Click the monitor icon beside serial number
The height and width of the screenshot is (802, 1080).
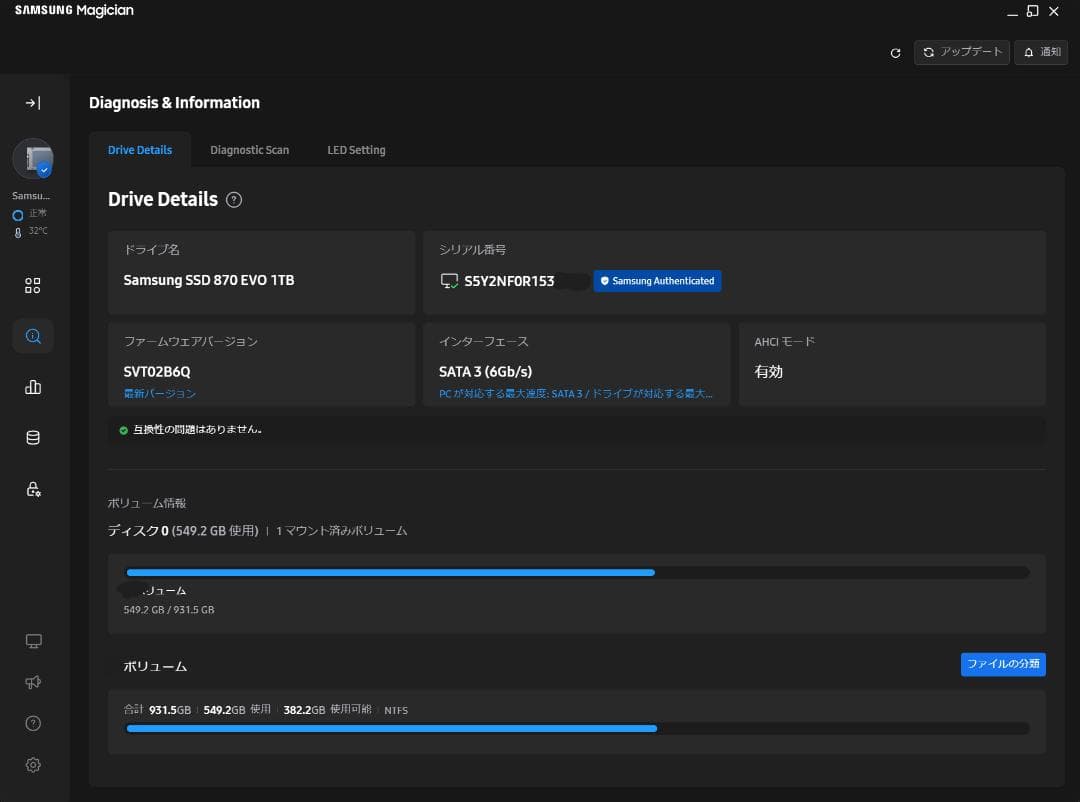(x=449, y=281)
